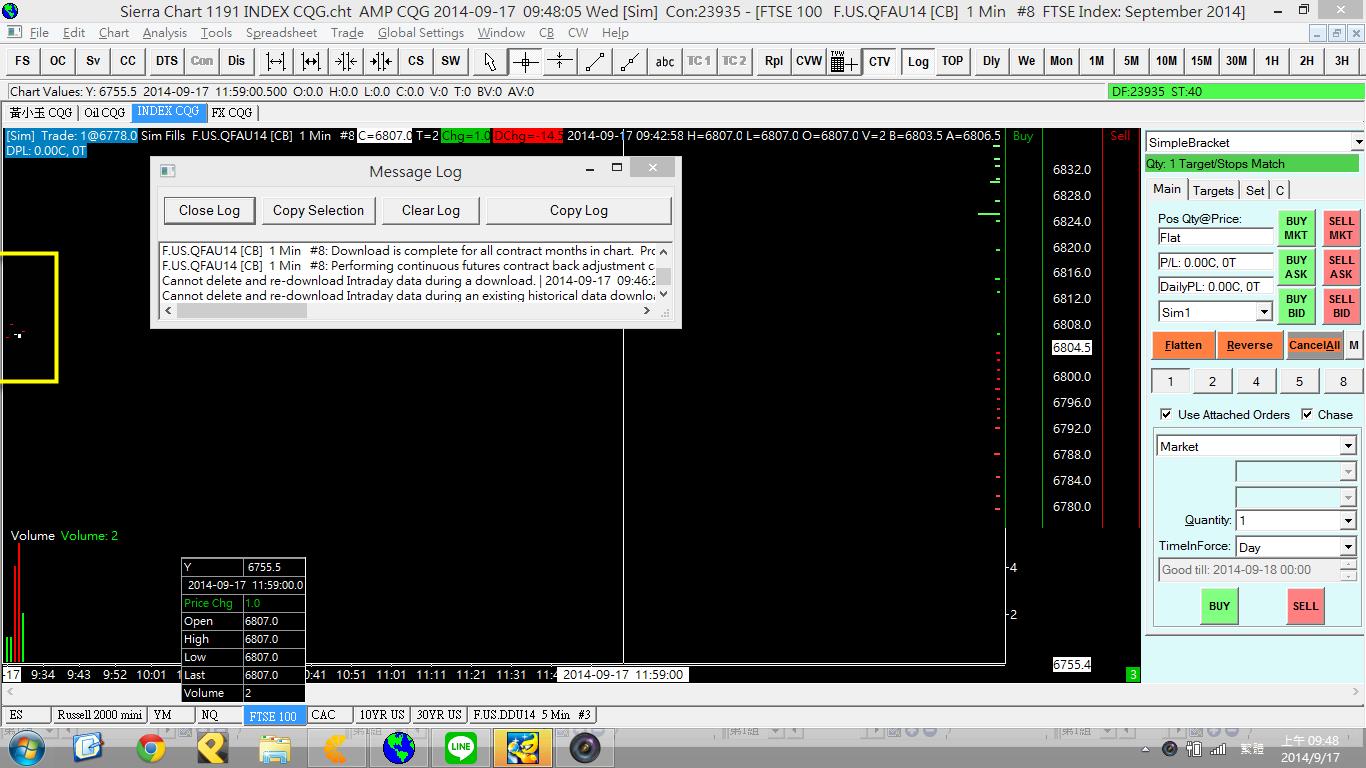Click the SW toolbar button
1366x768 pixels.
451,61
